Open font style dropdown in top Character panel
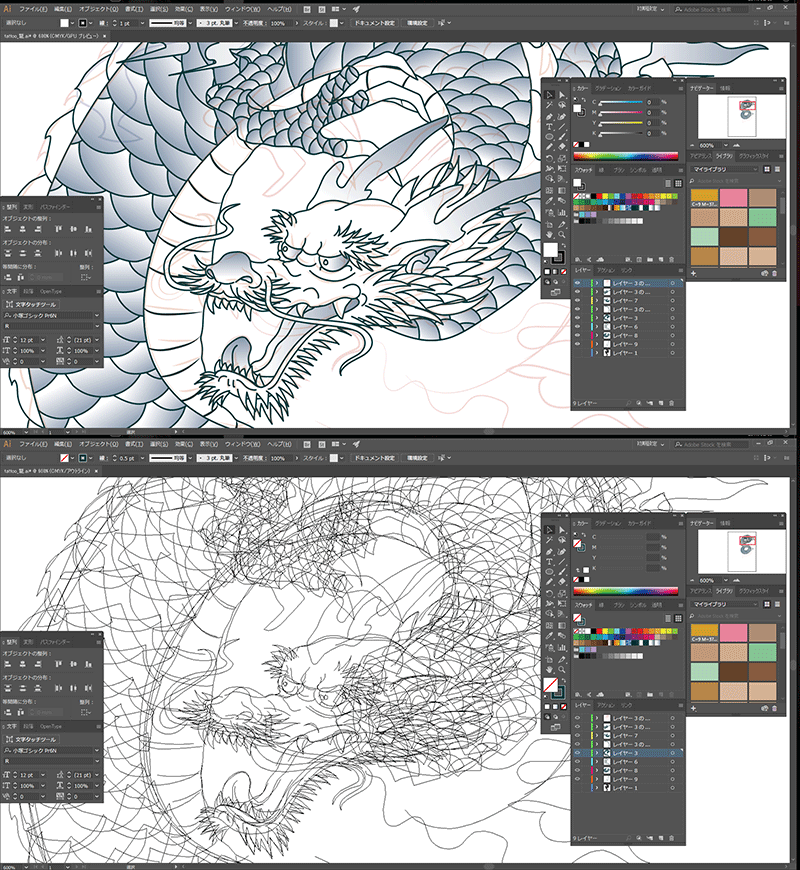The image size is (800, 870). [97, 326]
